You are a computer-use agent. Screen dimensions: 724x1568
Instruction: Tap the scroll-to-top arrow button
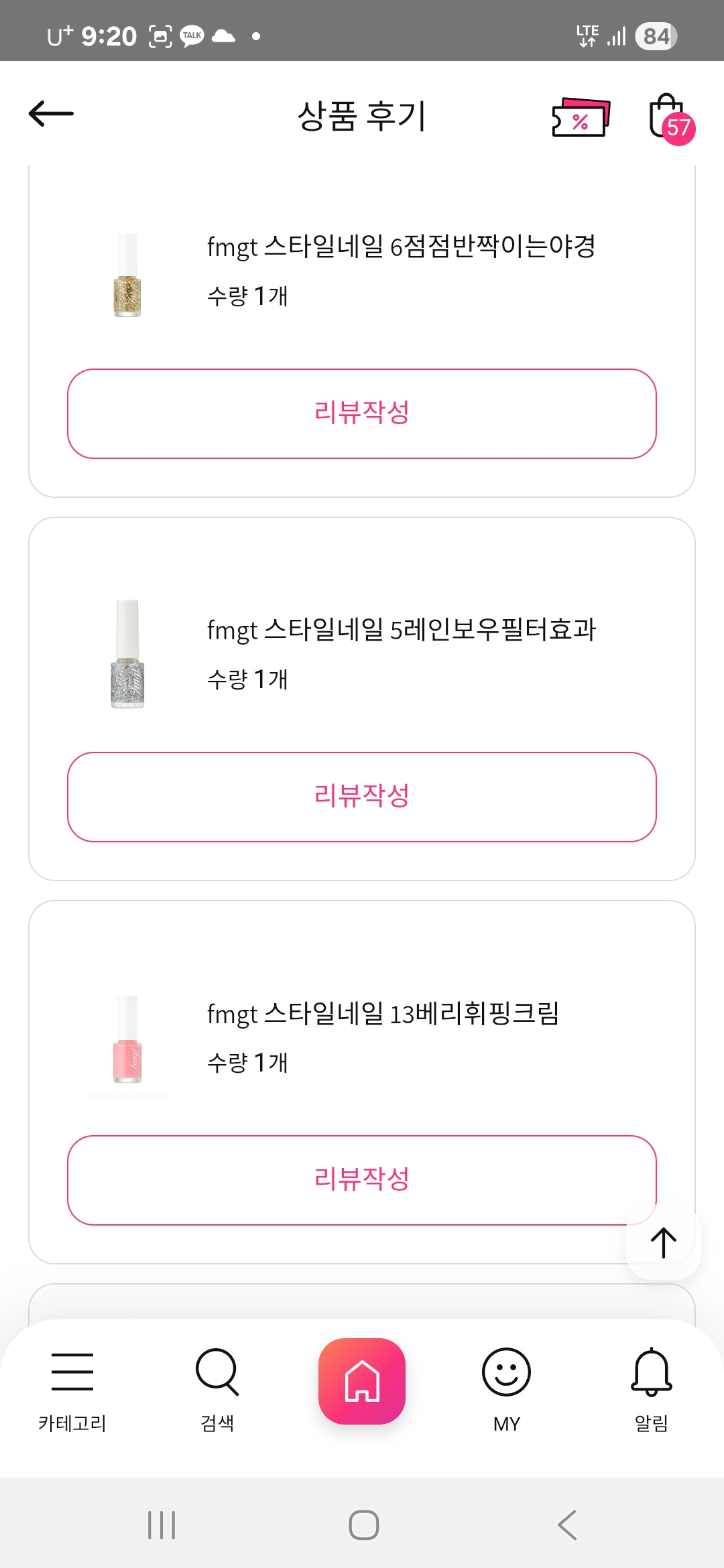(x=663, y=1243)
